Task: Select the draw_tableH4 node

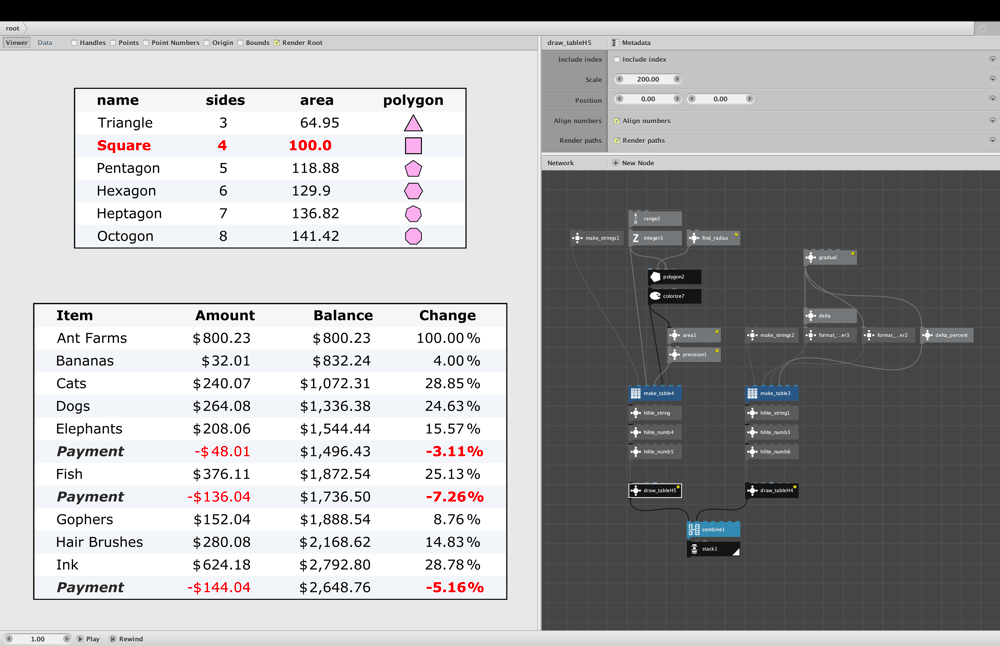Action: (x=772, y=490)
